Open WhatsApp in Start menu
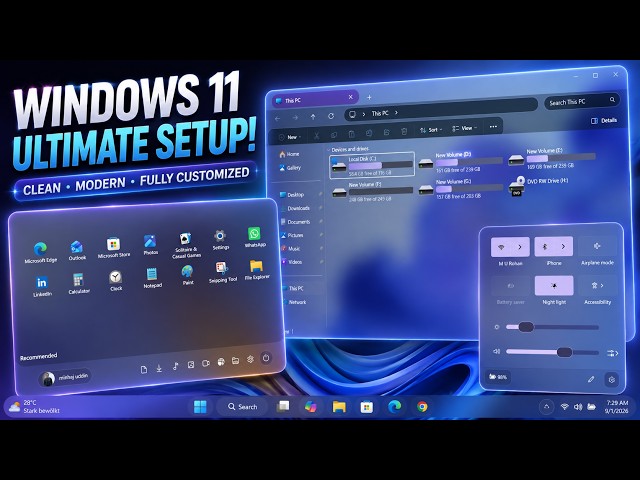This screenshot has width=640, height=480. point(255,238)
